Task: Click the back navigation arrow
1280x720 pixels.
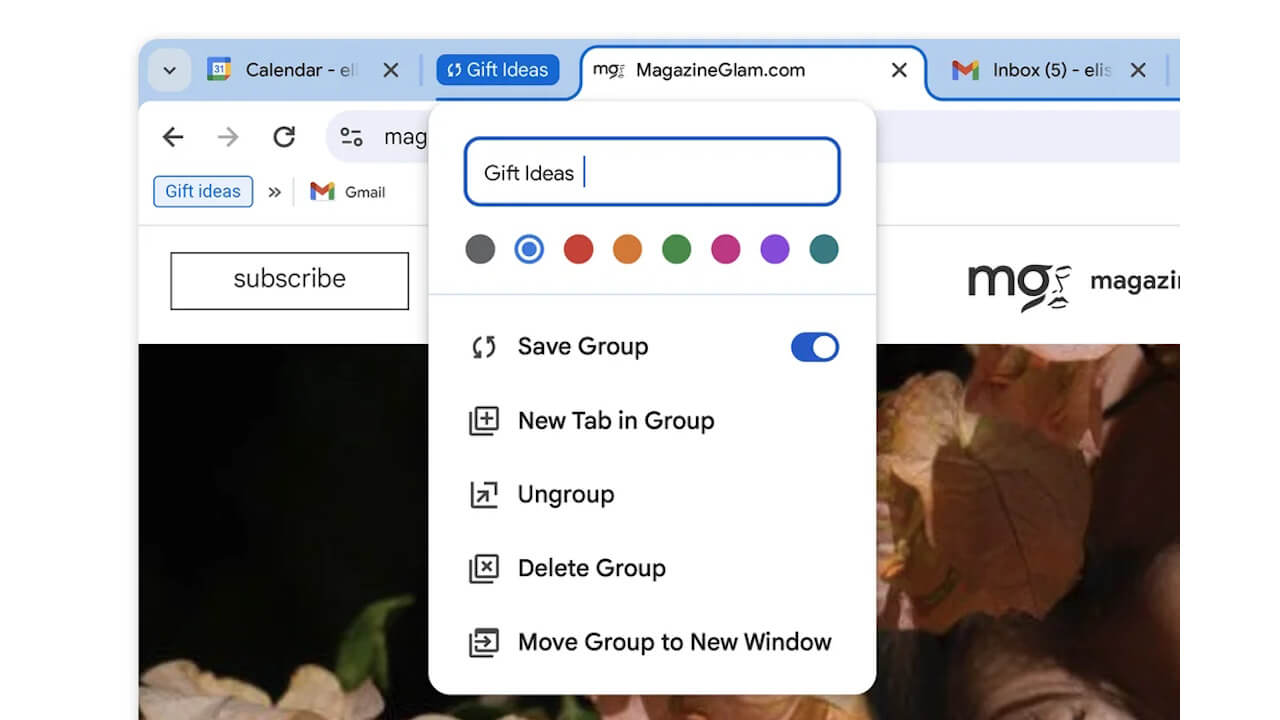Action: [x=172, y=137]
